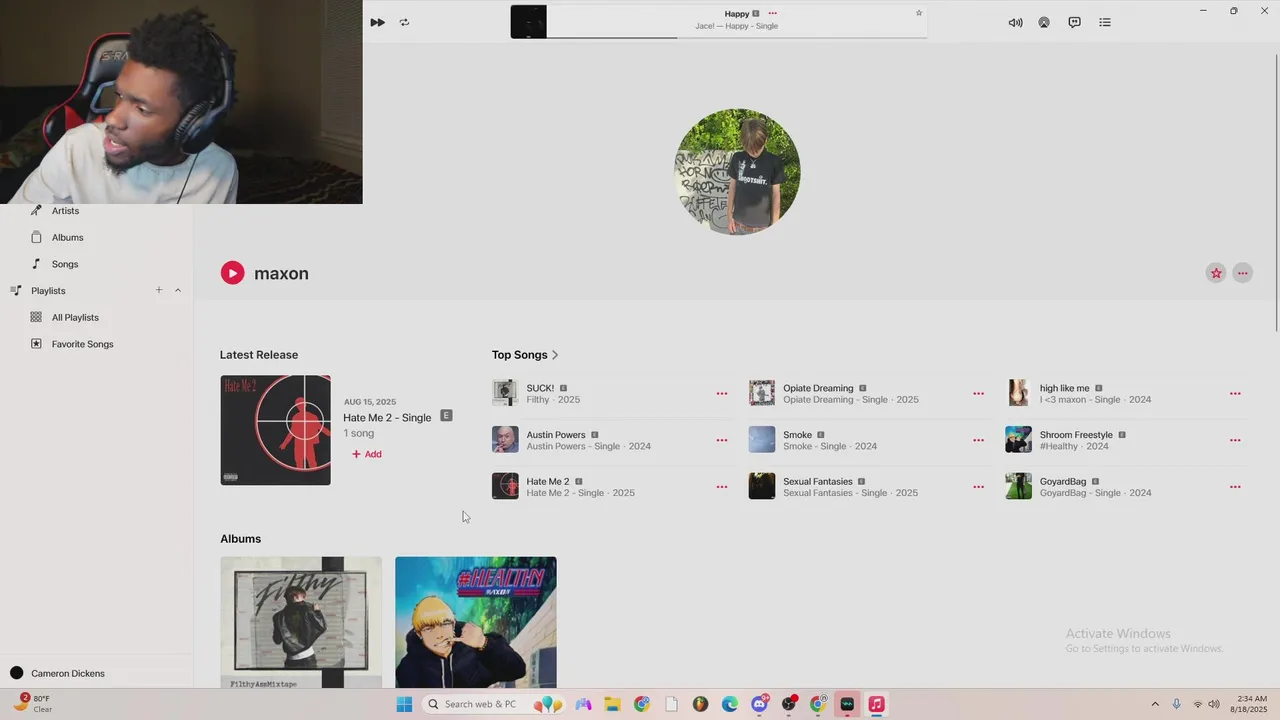The height and width of the screenshot is (720, 1280).
Task: Seek in the playback progress bar
Action: click(736, 38)
